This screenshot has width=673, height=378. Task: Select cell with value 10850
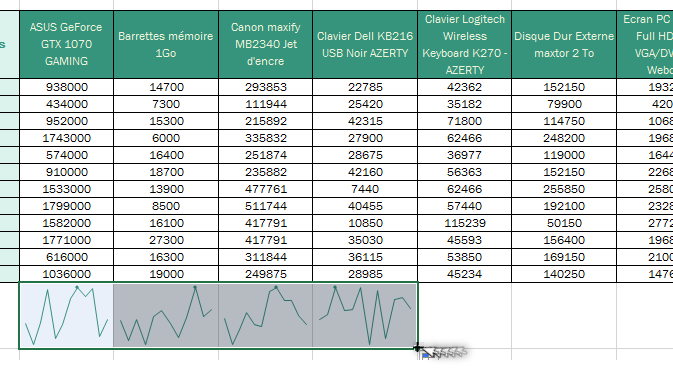[x=365, y=223]
